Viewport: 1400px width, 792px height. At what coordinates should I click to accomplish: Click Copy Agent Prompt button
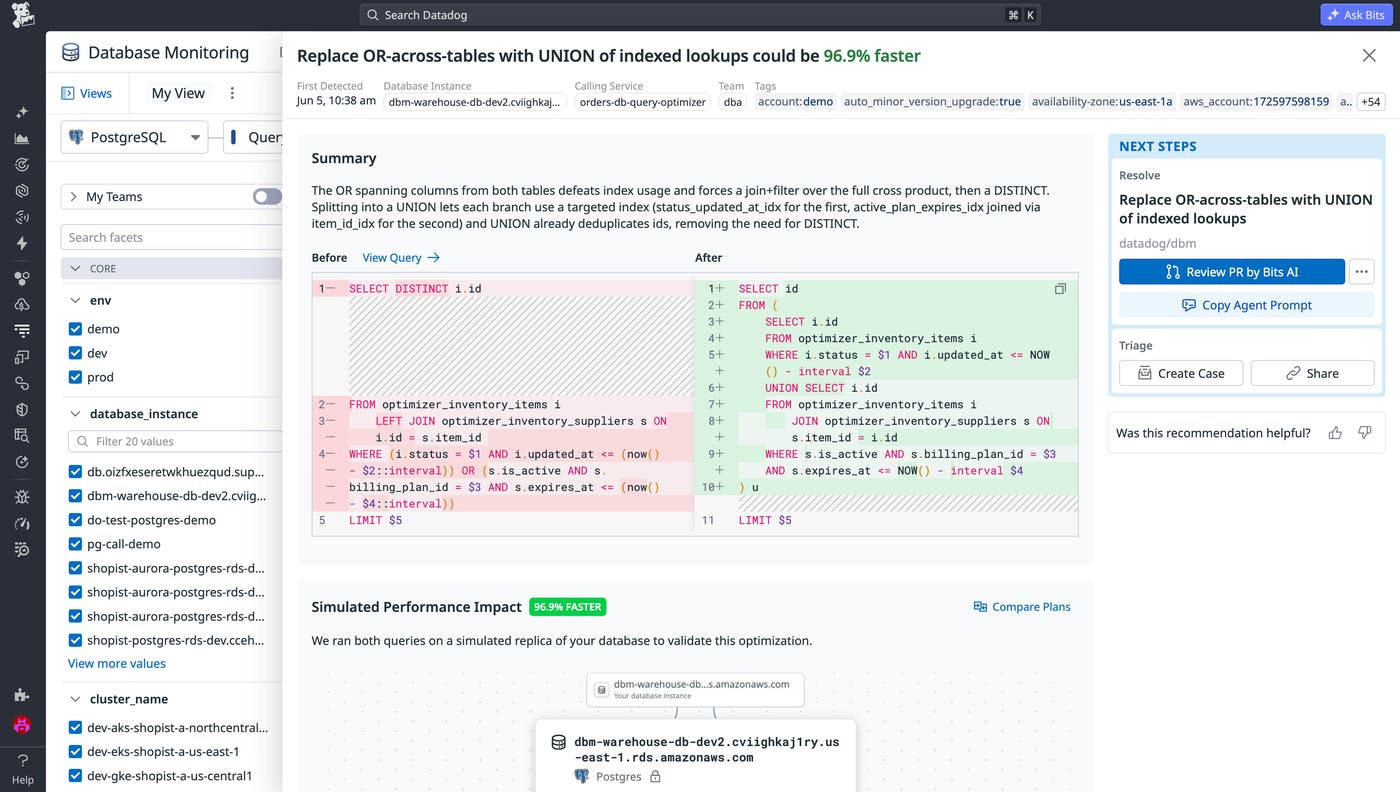coord(1246,305)
